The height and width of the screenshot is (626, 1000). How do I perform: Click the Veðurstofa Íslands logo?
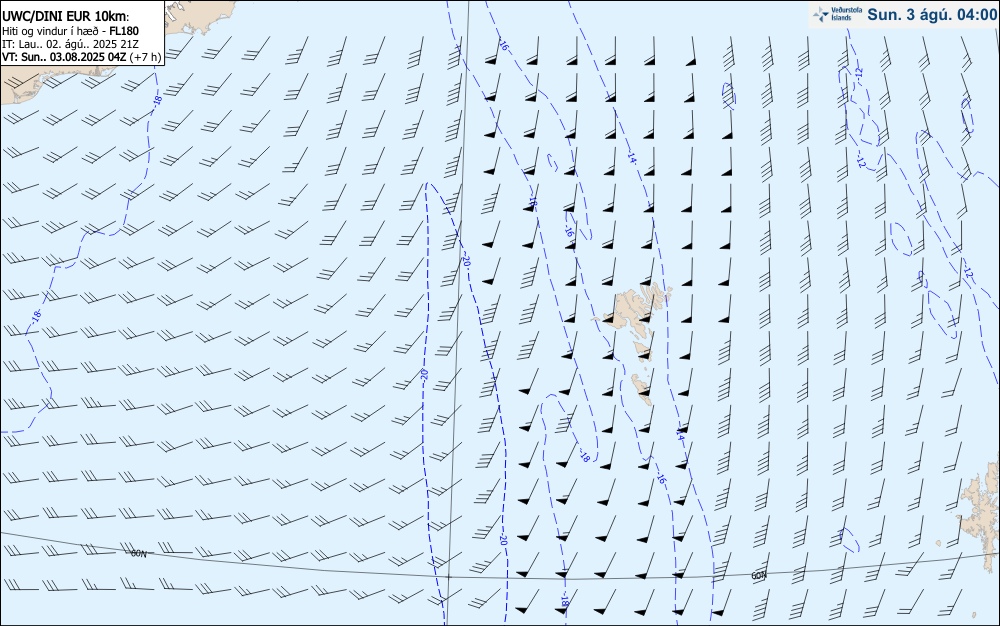(x=837, y=14)
